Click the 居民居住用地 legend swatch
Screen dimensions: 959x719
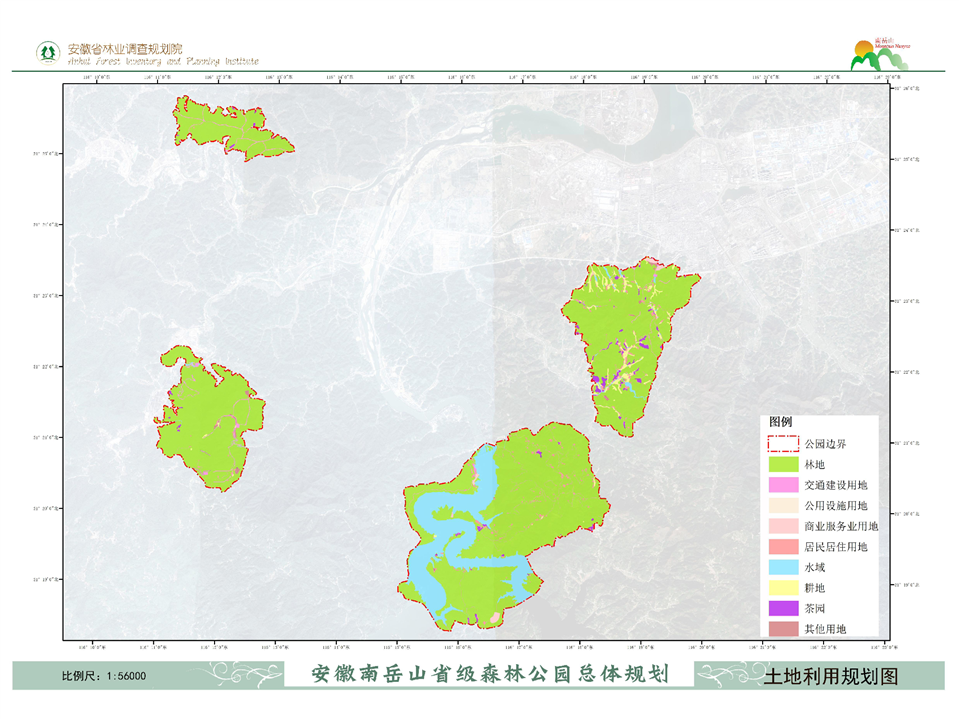click(x=783, y=547)
